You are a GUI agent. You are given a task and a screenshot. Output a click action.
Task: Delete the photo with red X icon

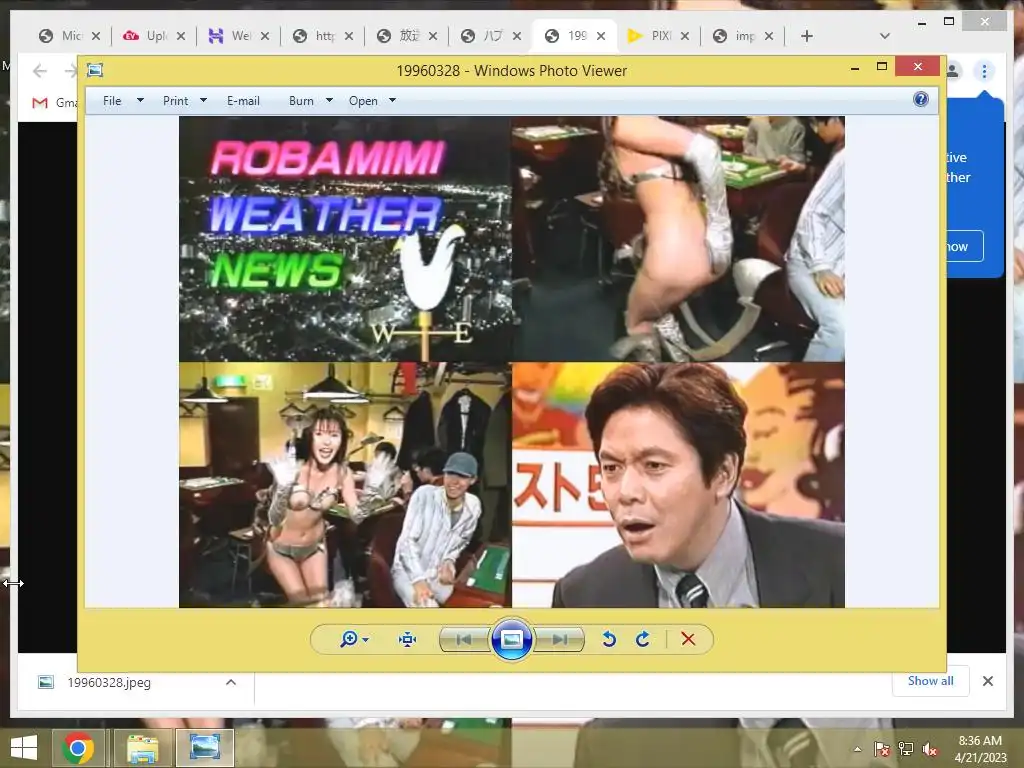688,639
